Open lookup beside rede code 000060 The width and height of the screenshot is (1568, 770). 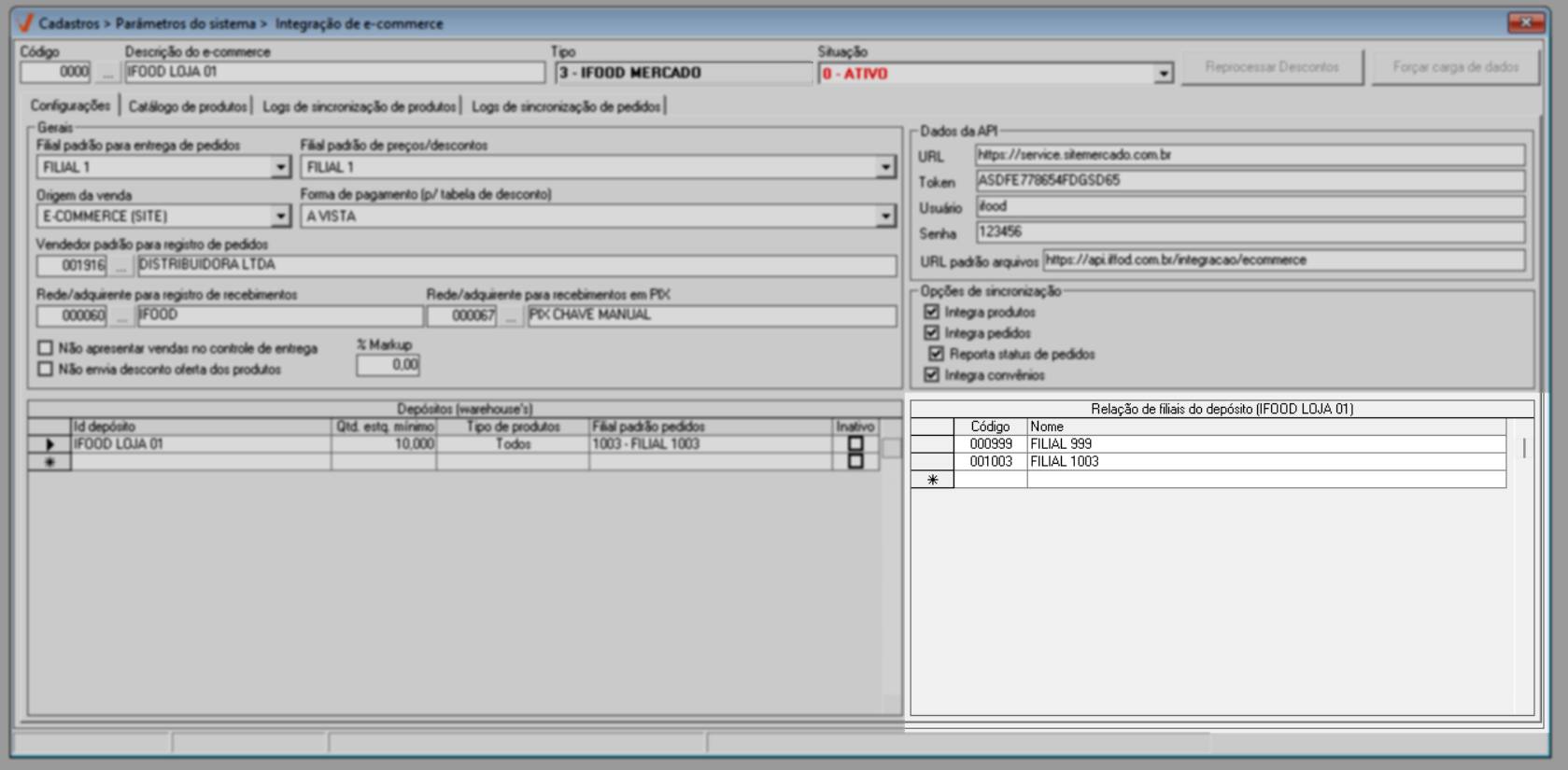121,316
